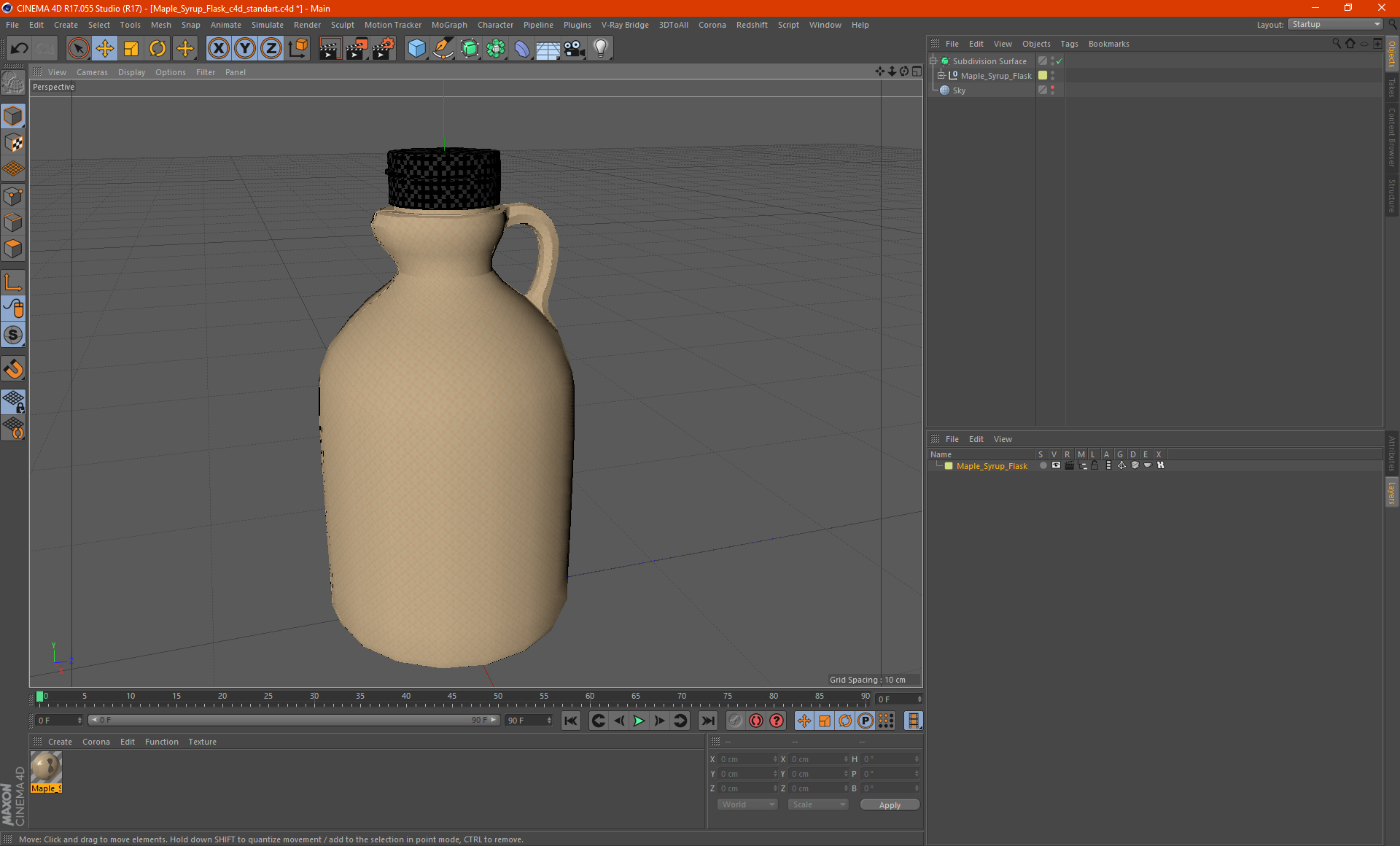The image size is (1400, 846).
Task: Click the X position input field
Action: 747,759
